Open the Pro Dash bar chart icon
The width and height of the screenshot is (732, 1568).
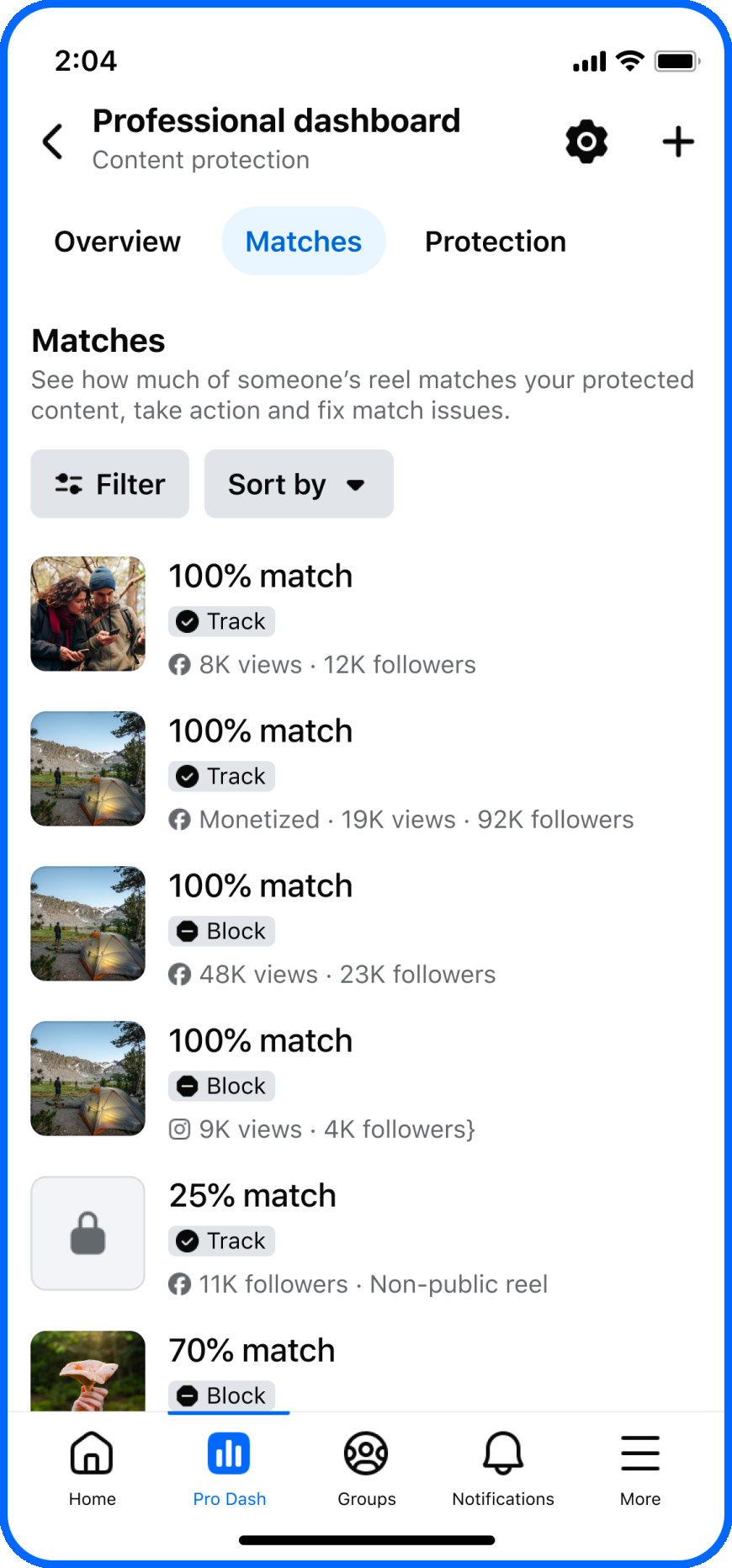229,1454
